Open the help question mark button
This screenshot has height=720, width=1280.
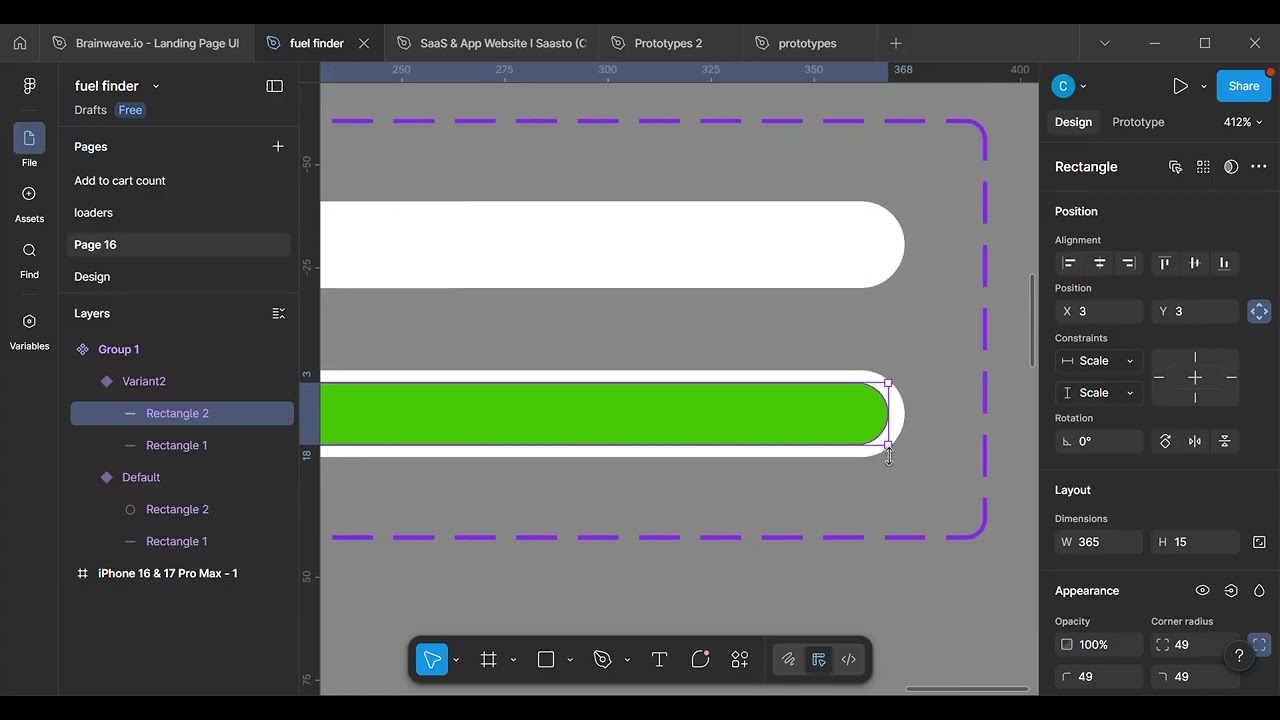point(1239,656)
